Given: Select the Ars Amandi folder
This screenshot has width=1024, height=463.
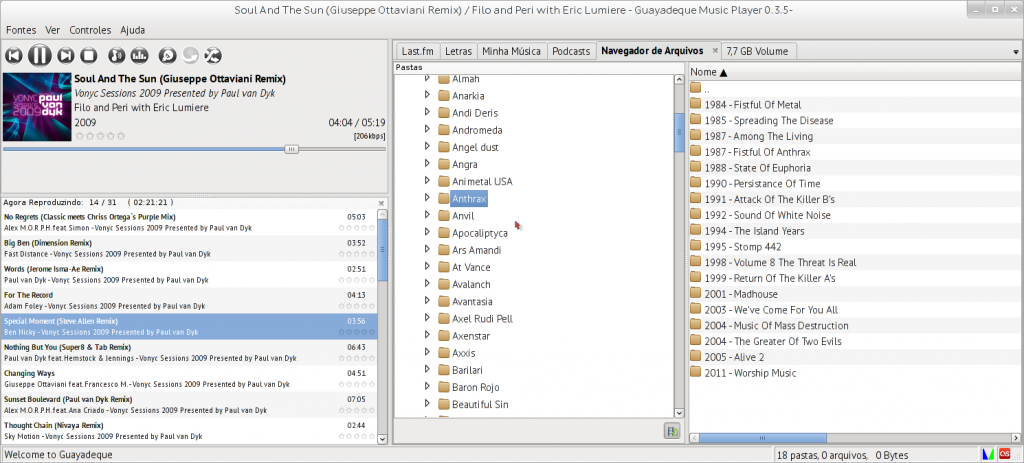Looking at the screenshot, I should click(476, 250).
